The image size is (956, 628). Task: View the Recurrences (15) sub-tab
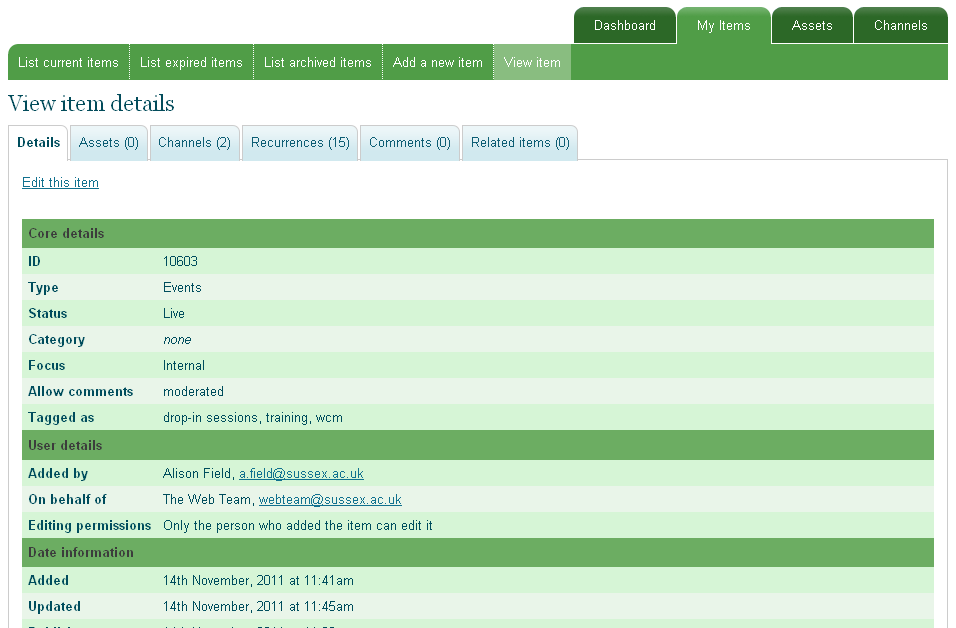click(300, 143)
